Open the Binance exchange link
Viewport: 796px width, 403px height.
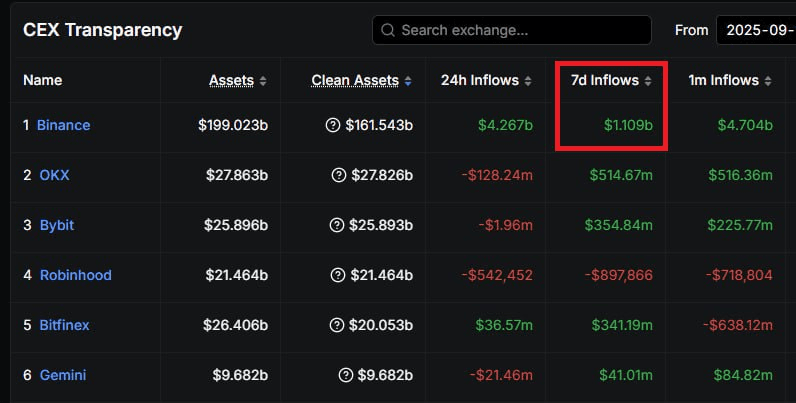point(63,126)
